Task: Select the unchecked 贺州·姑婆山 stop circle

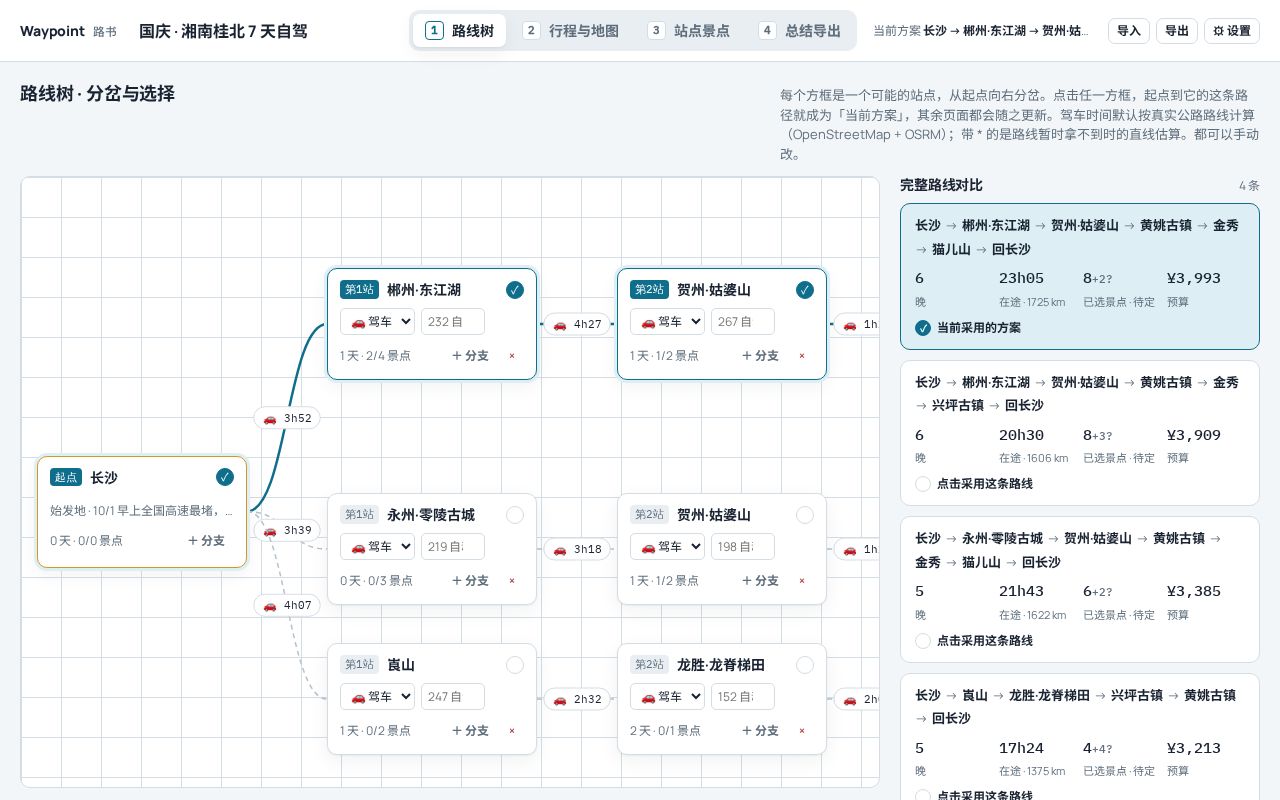Action: (x=805, y=515)
